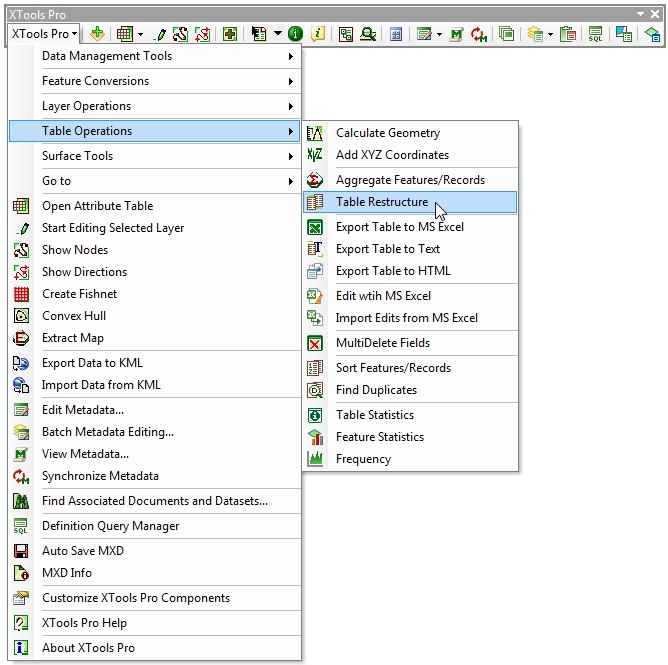The width and height of the screenshot is (668, 665).
Task: Open toolbar options arrow in title bar
Action: (640, 14)
